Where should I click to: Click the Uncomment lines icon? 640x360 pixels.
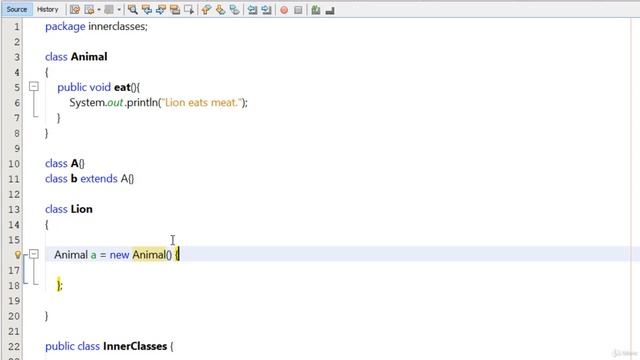point(330,10)
